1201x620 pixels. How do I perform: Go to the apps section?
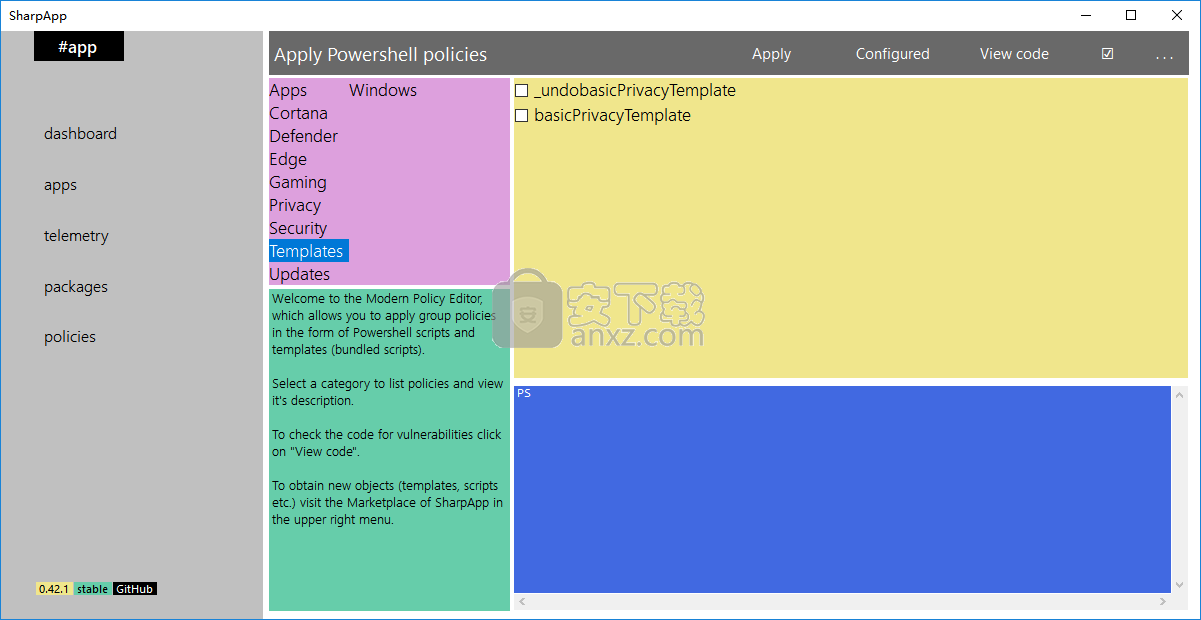[60, 185]
